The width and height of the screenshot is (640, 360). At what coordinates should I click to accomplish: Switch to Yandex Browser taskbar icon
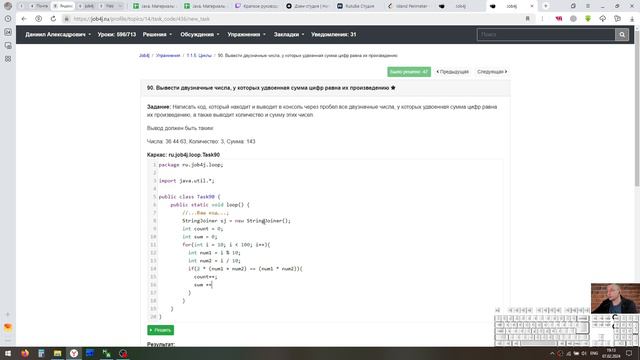74,353
